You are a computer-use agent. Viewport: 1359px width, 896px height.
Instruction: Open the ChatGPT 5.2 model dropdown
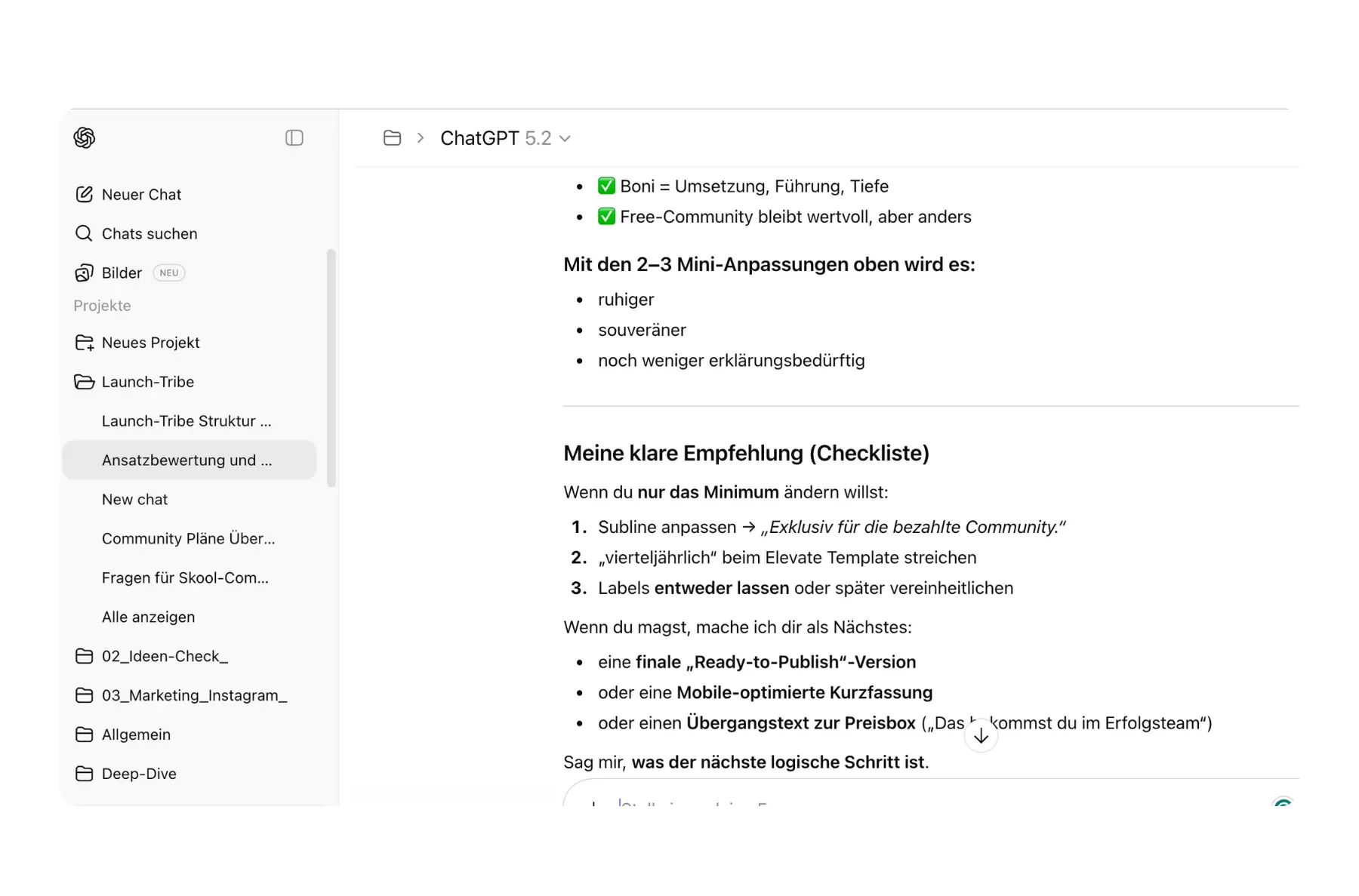click(505, 138)
